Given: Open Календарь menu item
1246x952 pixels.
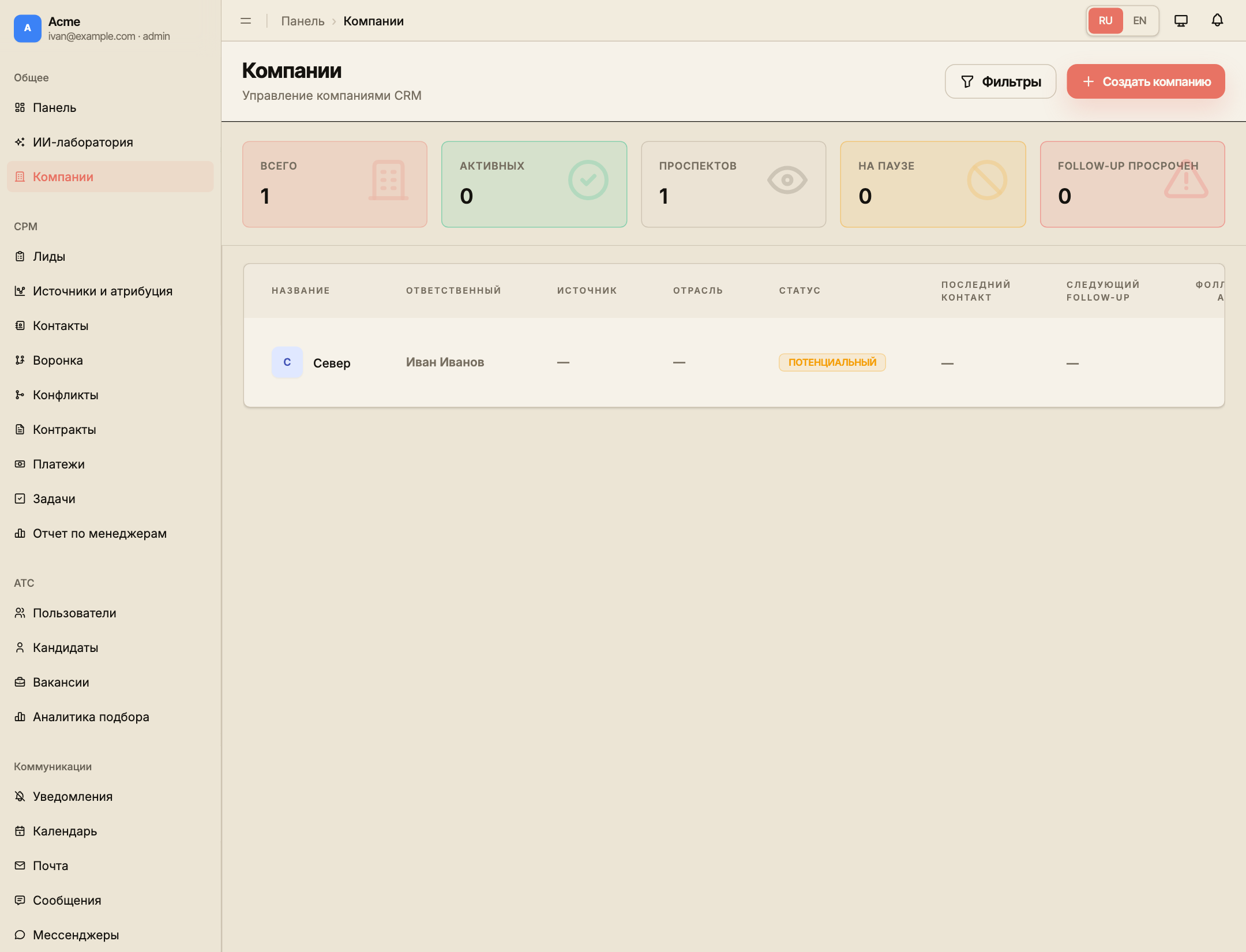Looking at the screenshot, I should [110, 831].
